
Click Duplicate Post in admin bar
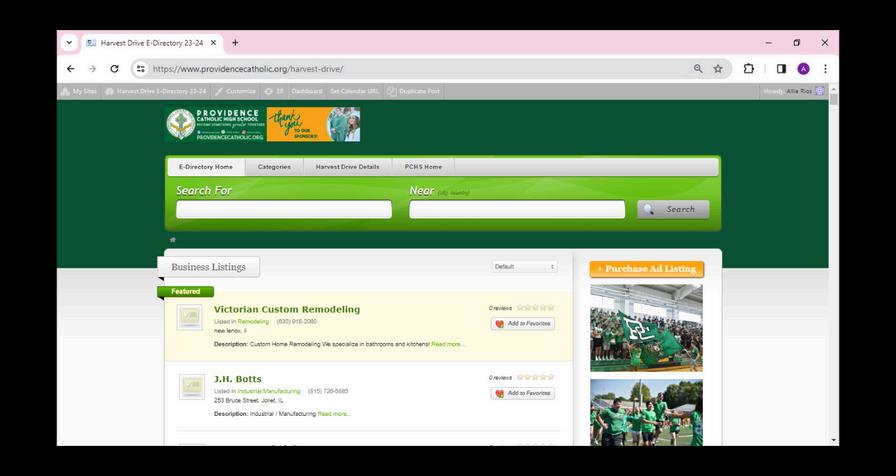[x=413, y=91]
